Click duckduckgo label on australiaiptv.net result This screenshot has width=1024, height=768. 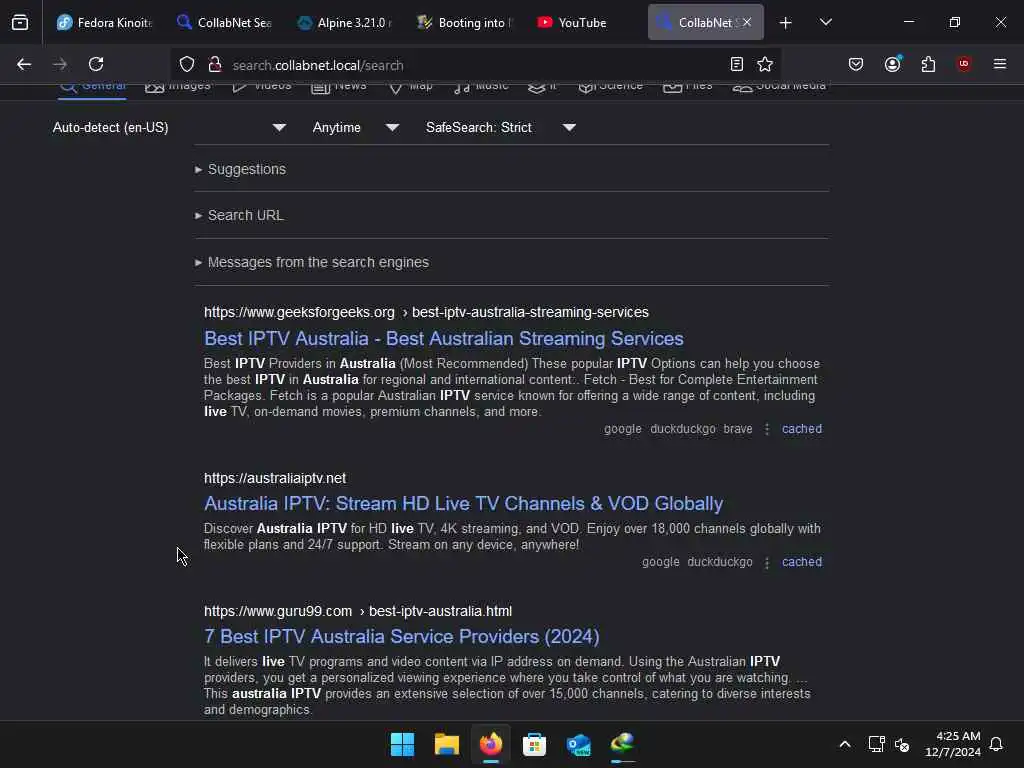720,562
